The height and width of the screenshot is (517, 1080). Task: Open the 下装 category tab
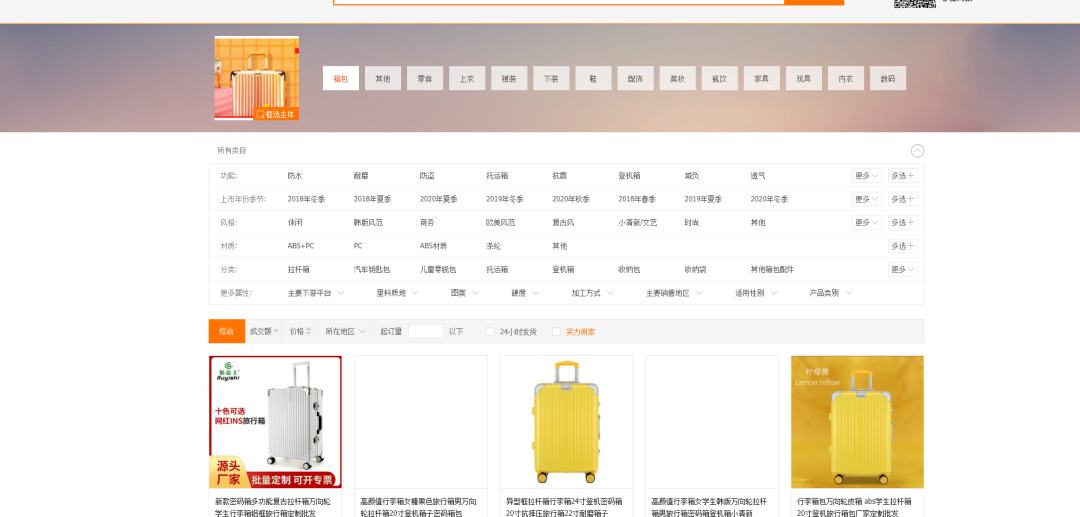pos(551,78)
